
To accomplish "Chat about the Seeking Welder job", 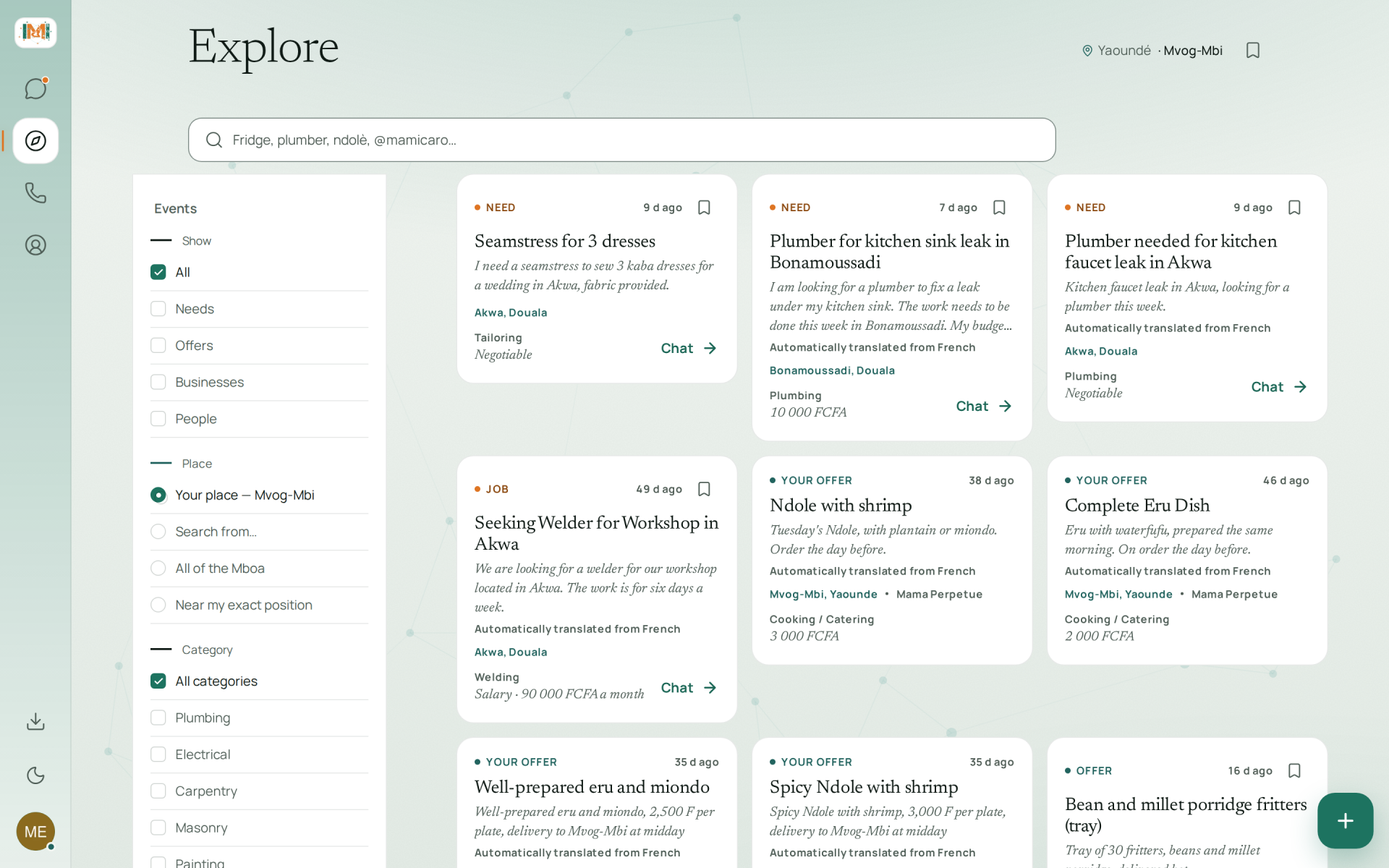I will click(689, 687).
